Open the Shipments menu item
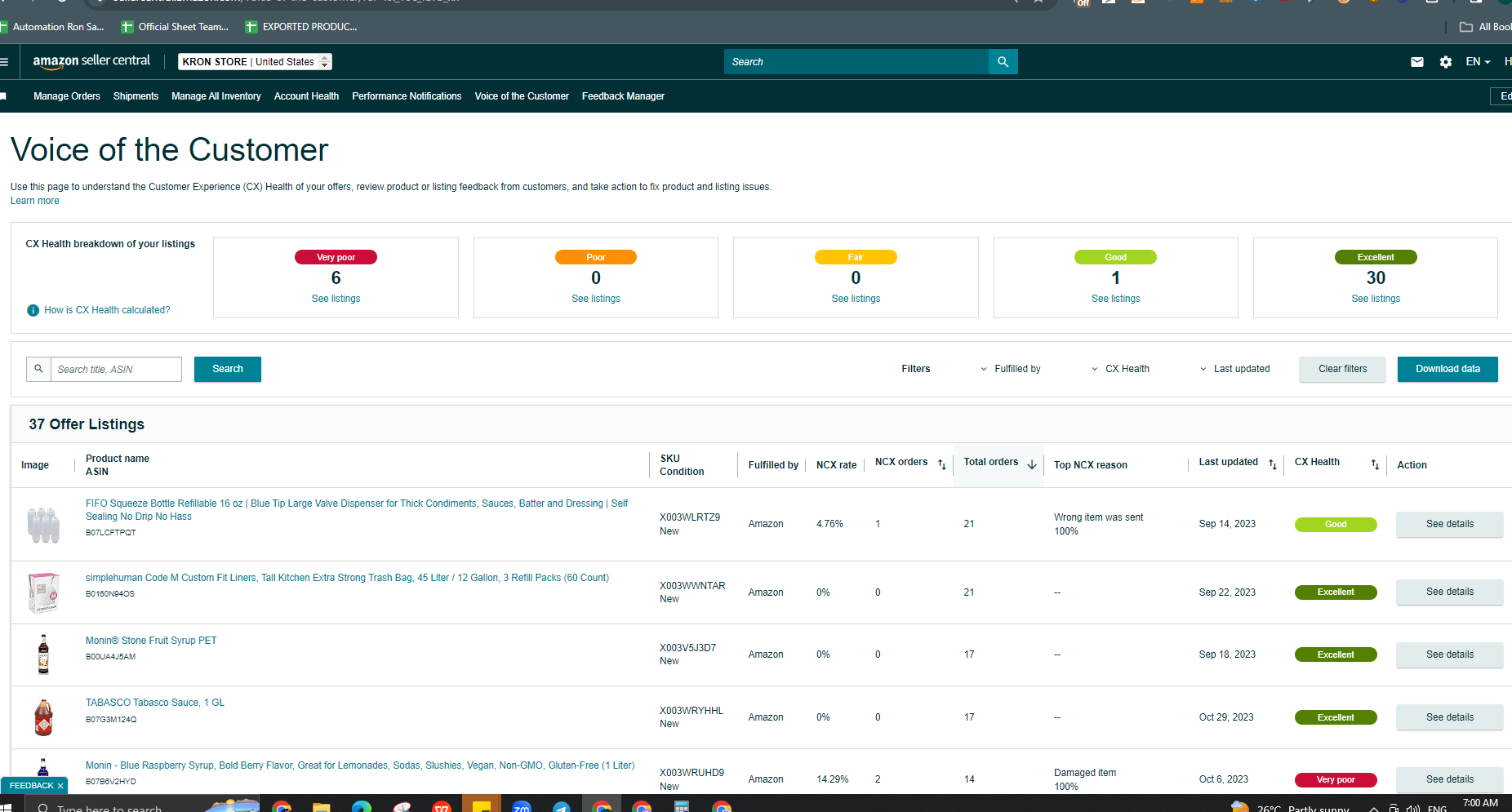 point(136,96)
